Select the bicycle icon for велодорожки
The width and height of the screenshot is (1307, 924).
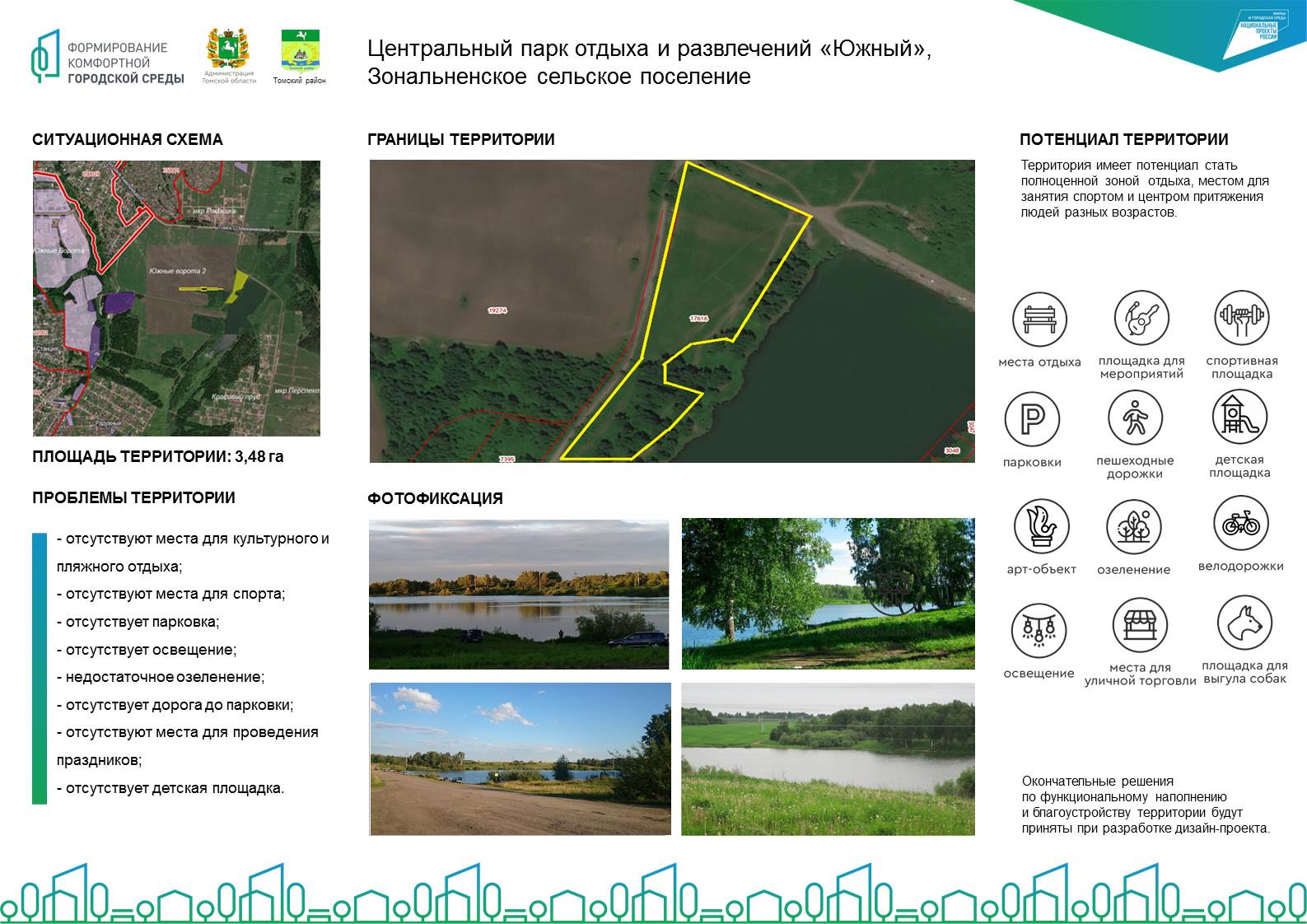tap(1241, 523)
